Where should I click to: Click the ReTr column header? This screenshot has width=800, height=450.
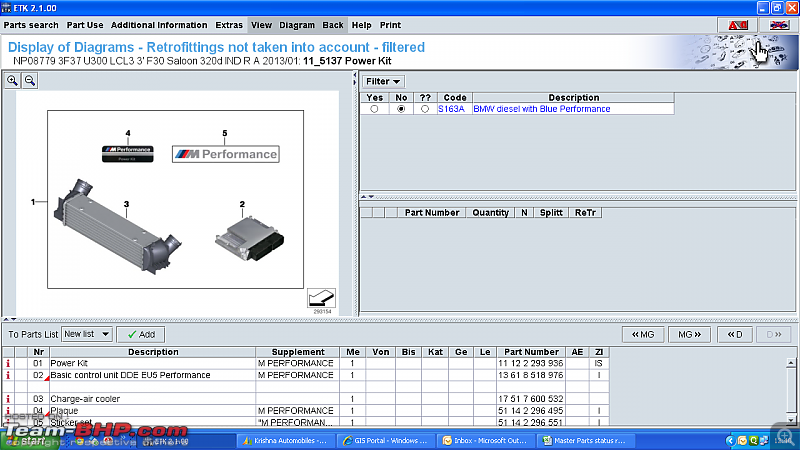pyautogui.click(x=585, y=213)
